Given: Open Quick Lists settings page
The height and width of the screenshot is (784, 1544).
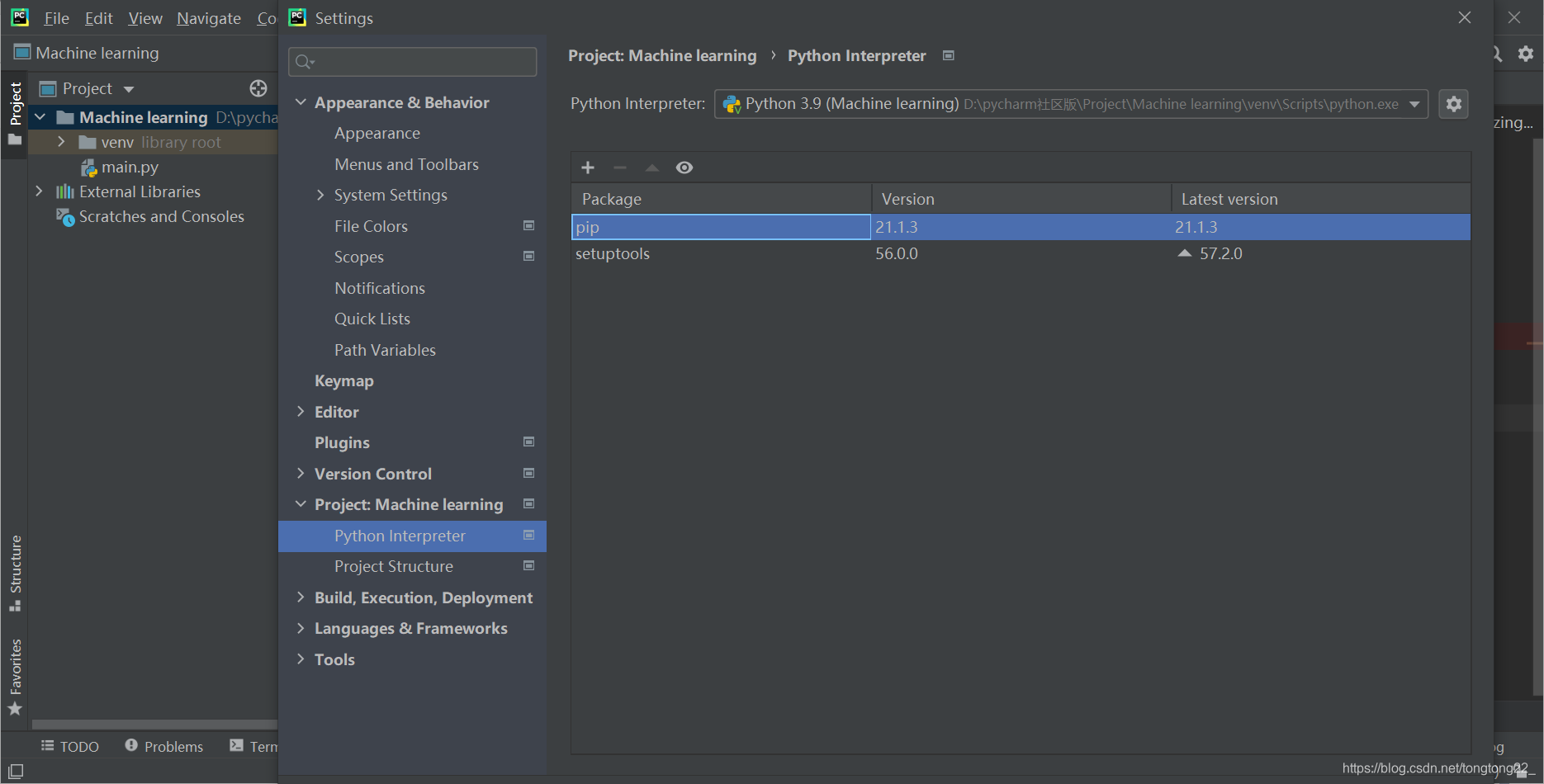Looking at the screenshot, I should click(x=372, y=319).
